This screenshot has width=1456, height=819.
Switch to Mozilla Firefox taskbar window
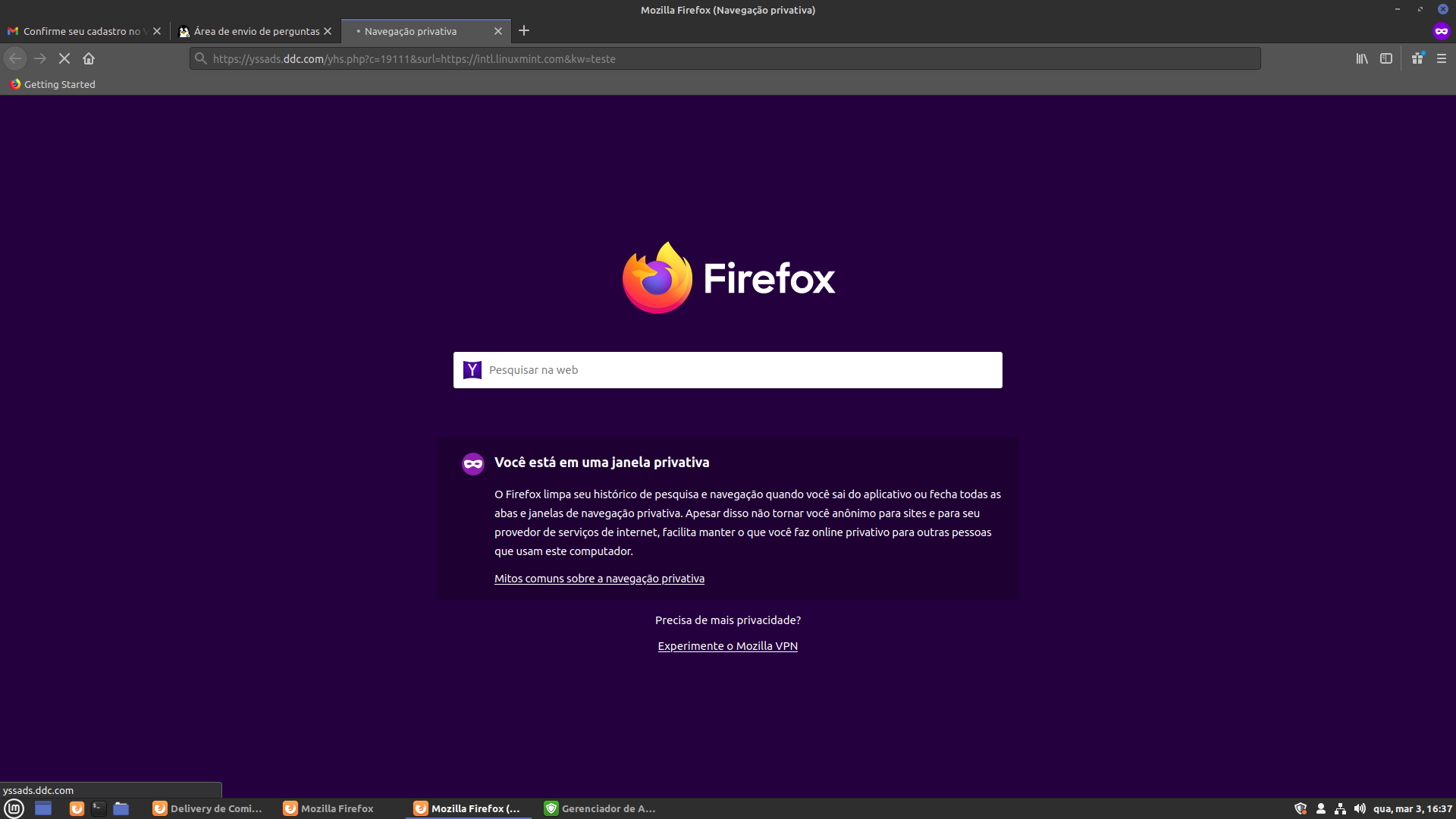point(339,808)
